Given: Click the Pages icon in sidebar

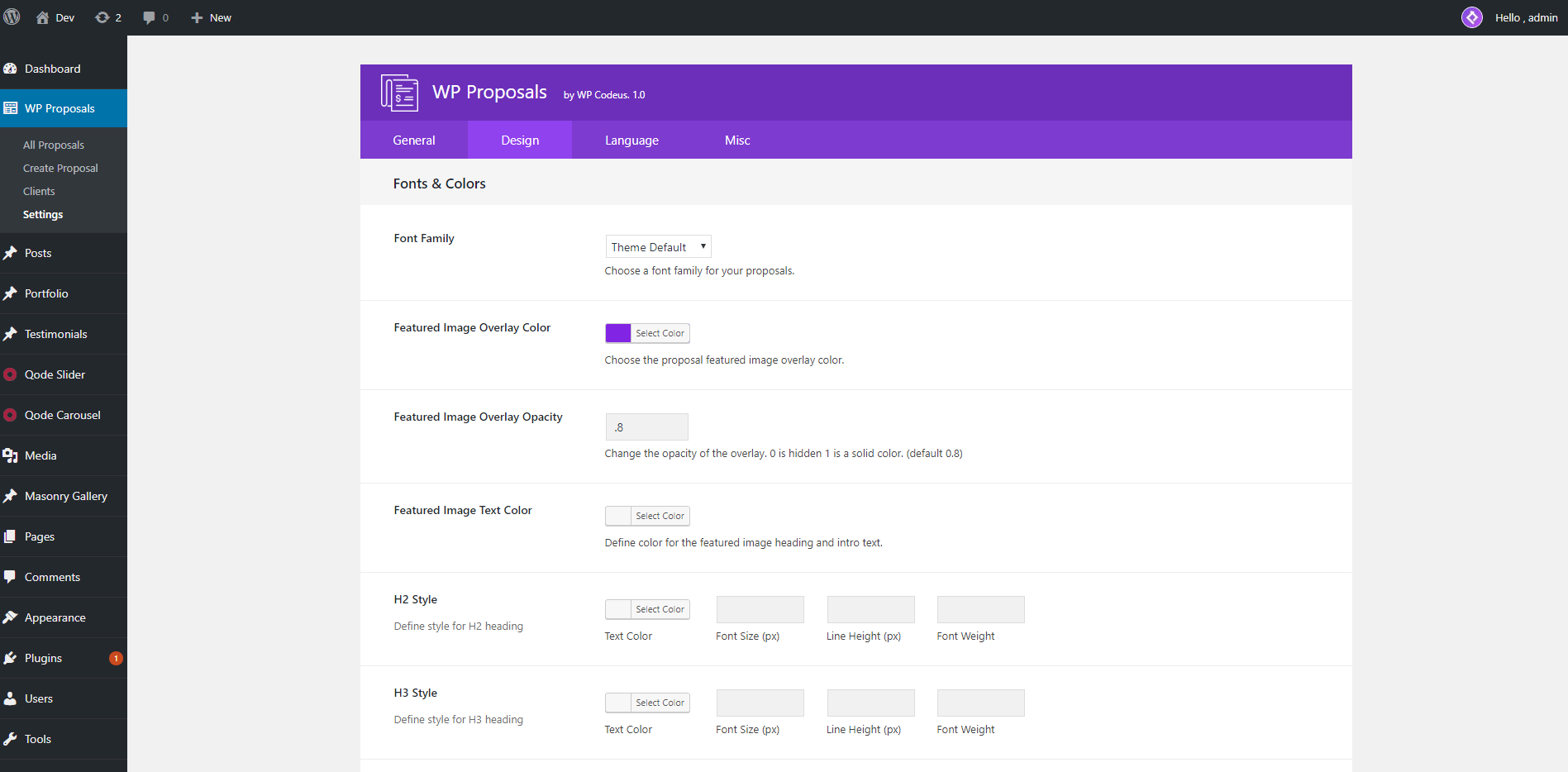Looking at the screenshot, I should click(10, 536).
